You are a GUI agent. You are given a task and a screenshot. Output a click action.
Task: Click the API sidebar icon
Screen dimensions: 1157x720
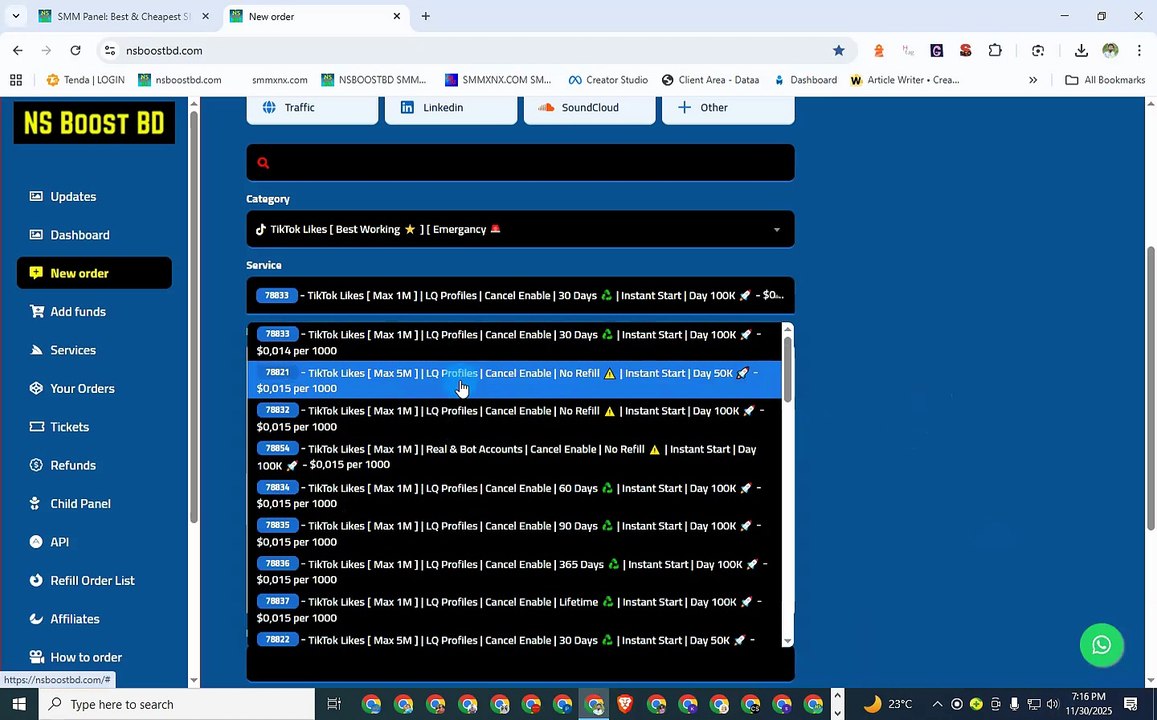tap(36, 541)
